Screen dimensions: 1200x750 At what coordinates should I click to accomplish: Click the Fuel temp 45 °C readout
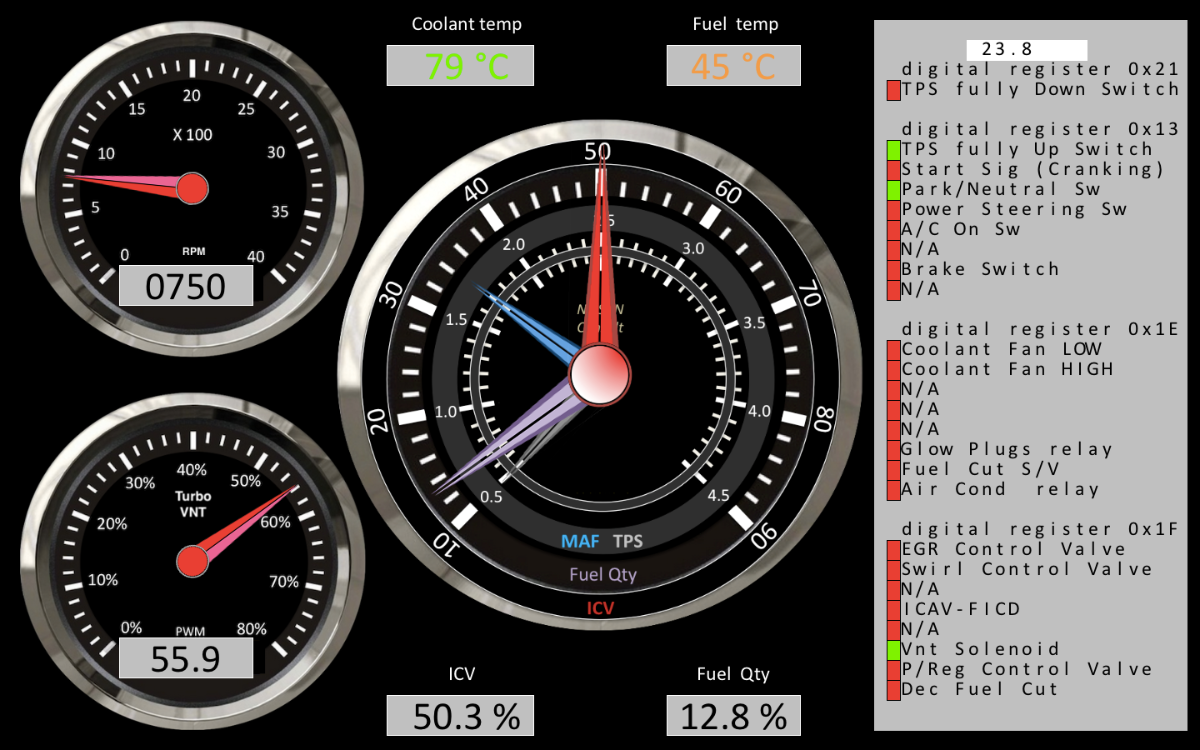tap(734, 66)
